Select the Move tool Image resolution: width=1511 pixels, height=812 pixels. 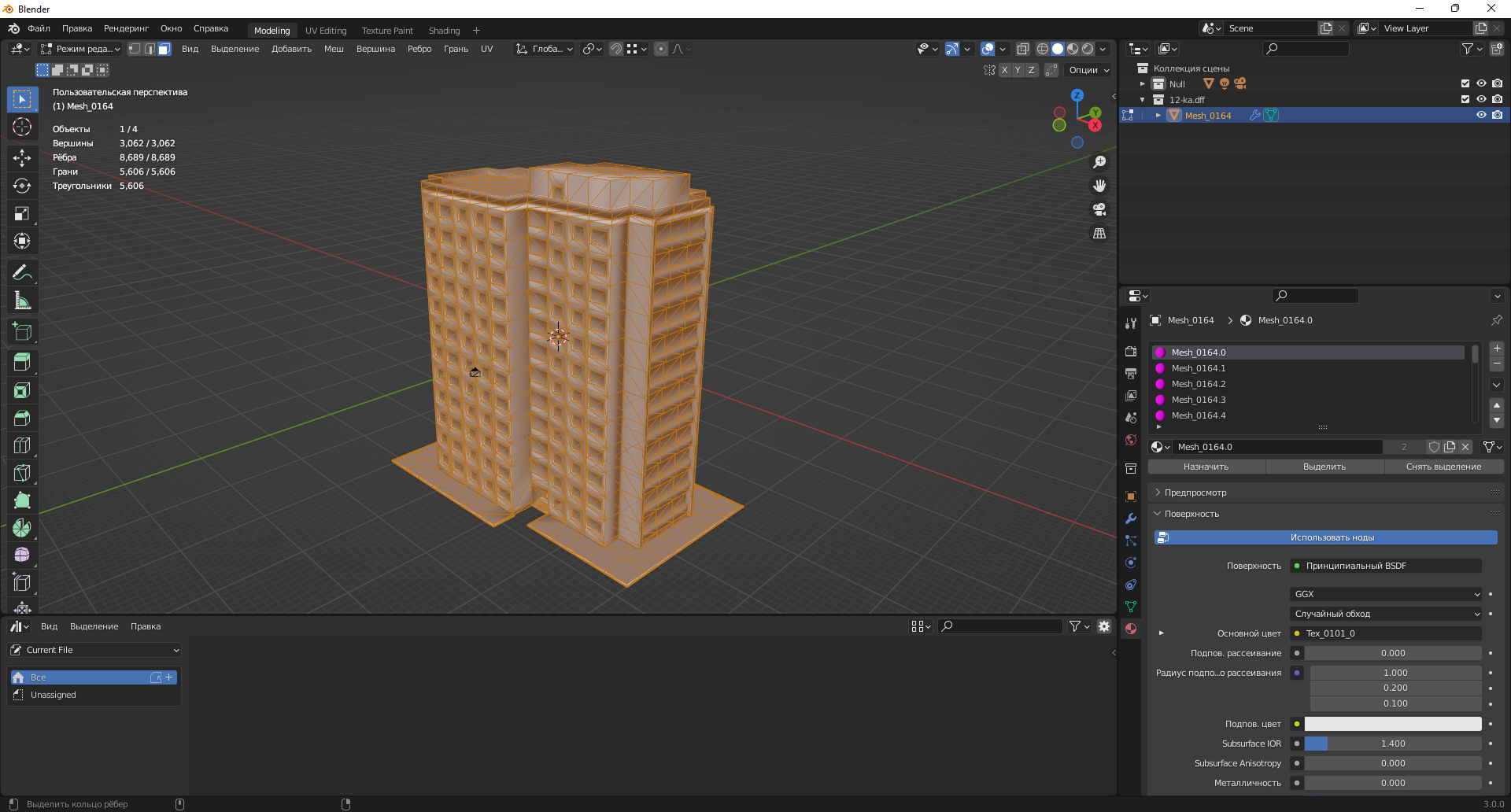coord(22,158)
